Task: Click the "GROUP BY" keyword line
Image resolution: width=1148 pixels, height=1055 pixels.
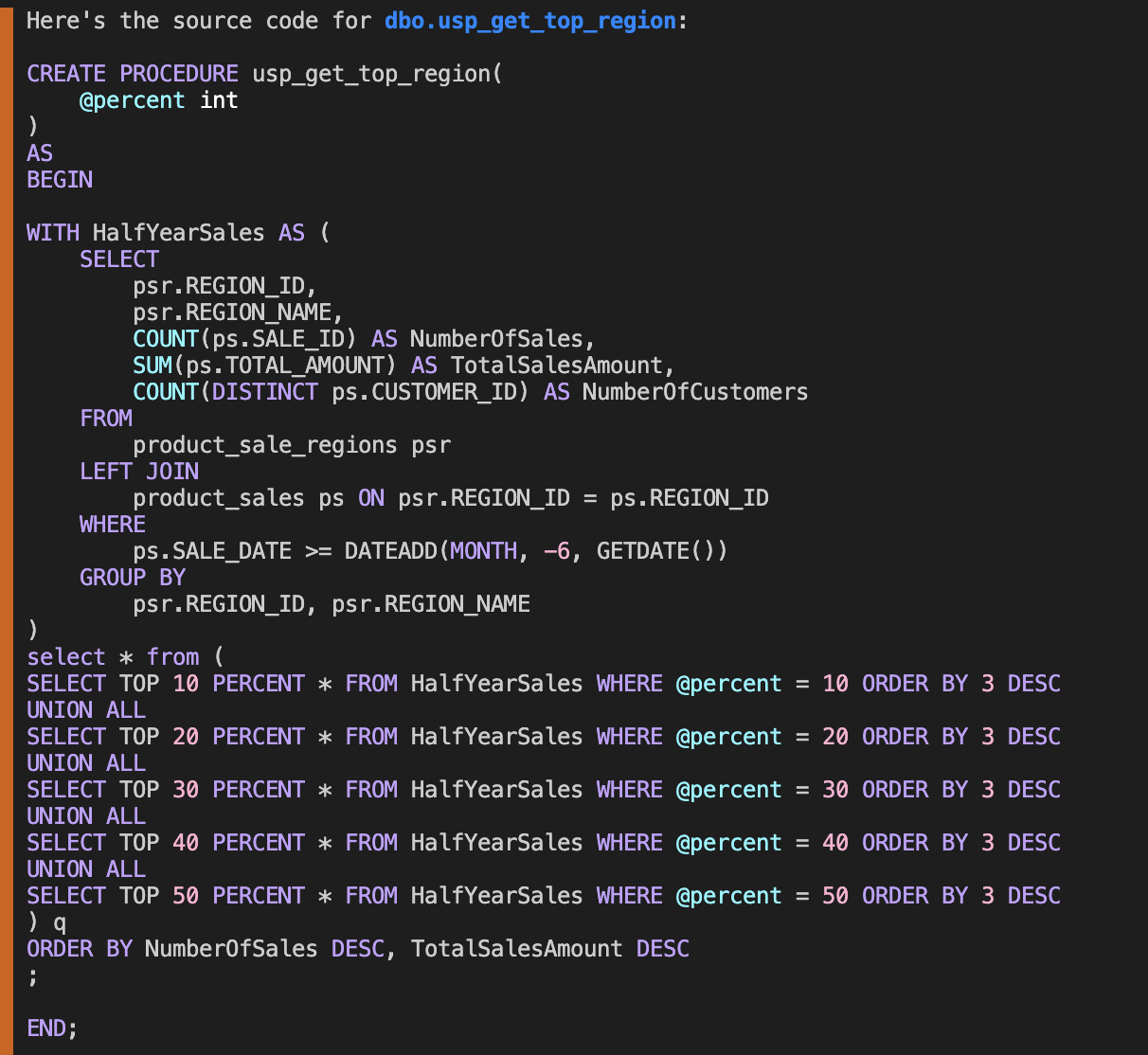Action: (x=133, y=578)
